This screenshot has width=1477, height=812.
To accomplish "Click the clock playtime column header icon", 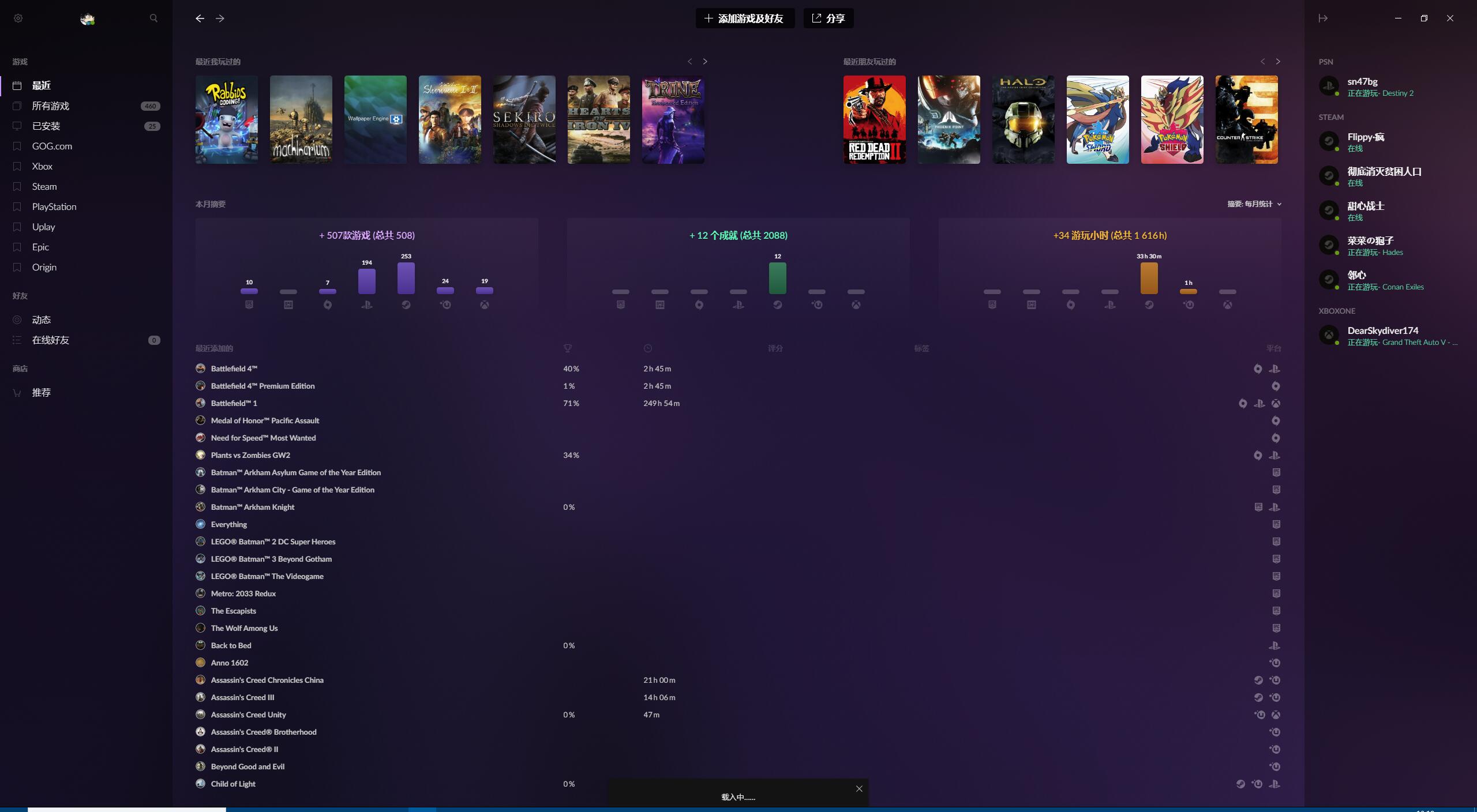I will click(x=648, y=348).
